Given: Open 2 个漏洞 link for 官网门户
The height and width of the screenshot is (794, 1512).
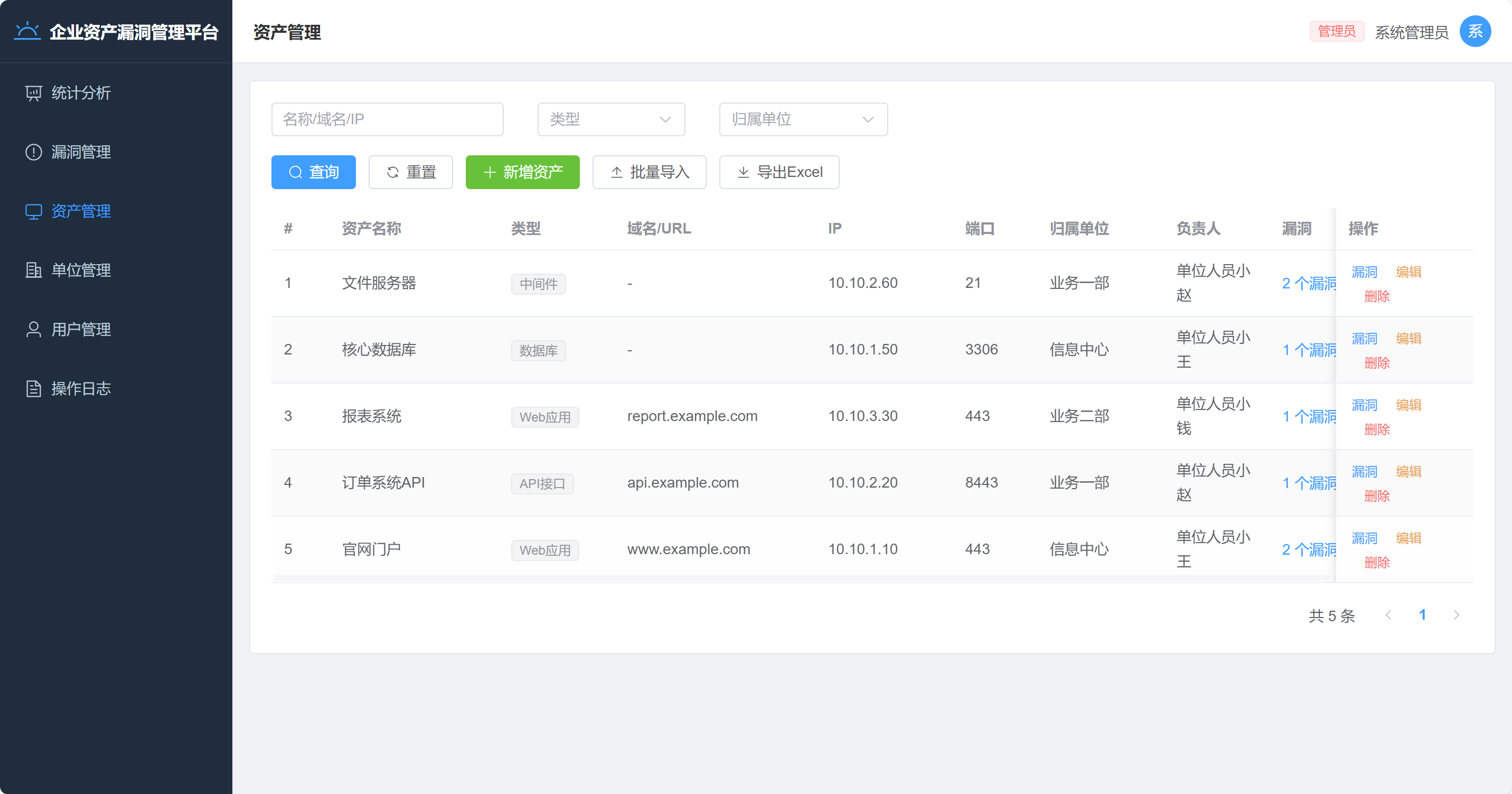Looking at the screenshot, I should [1309, 550].
